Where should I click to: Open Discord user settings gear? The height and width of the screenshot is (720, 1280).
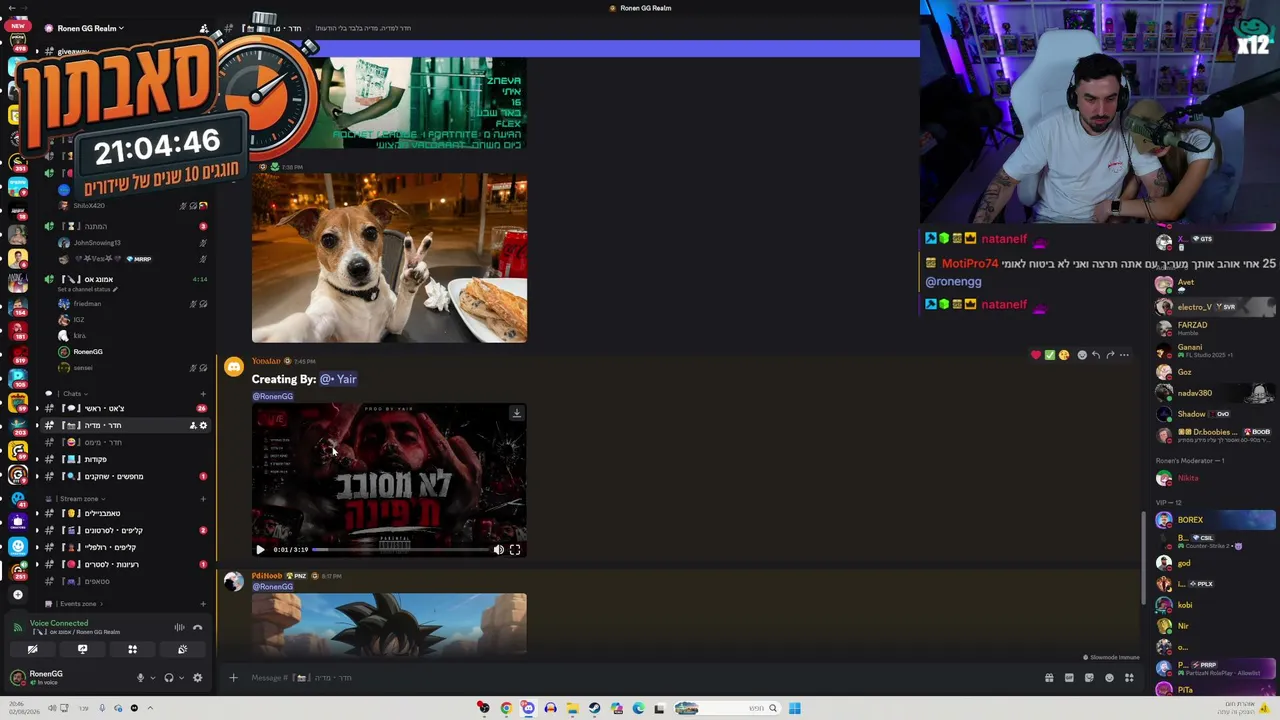tap(197, 678)
